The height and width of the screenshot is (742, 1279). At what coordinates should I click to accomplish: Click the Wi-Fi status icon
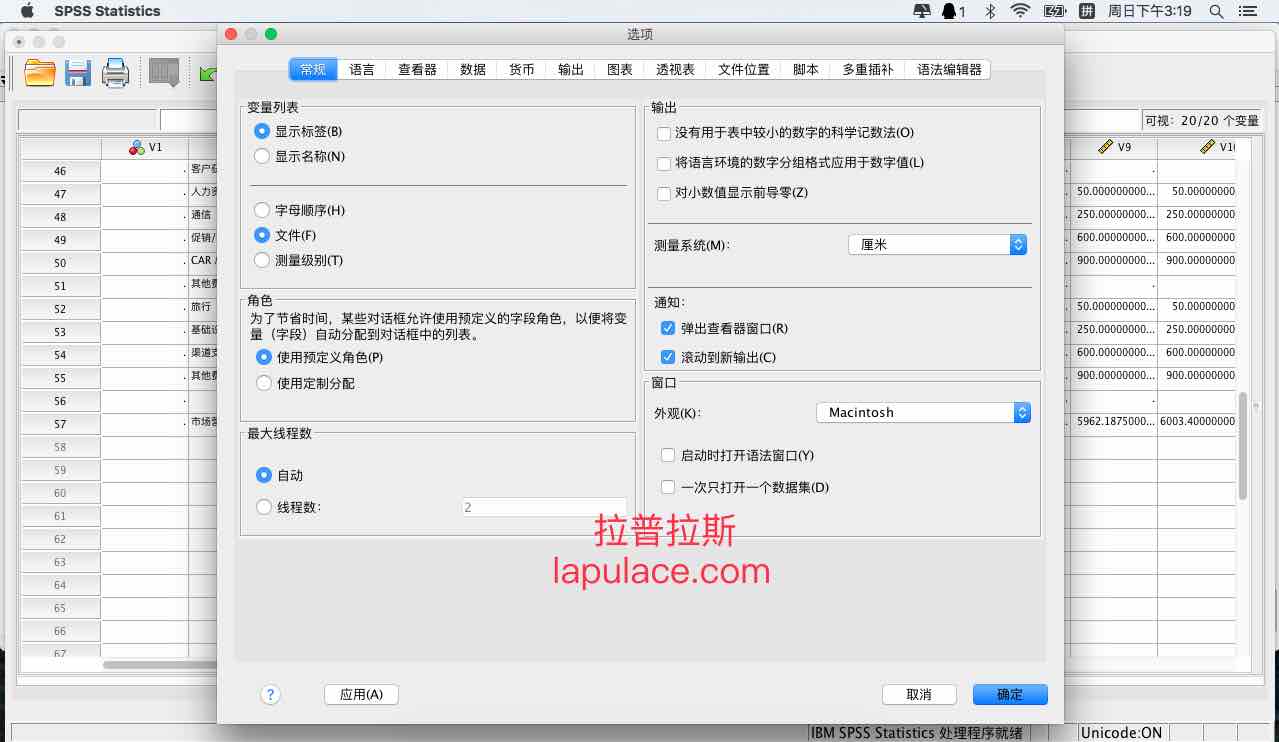click(x=1020, y=11)
